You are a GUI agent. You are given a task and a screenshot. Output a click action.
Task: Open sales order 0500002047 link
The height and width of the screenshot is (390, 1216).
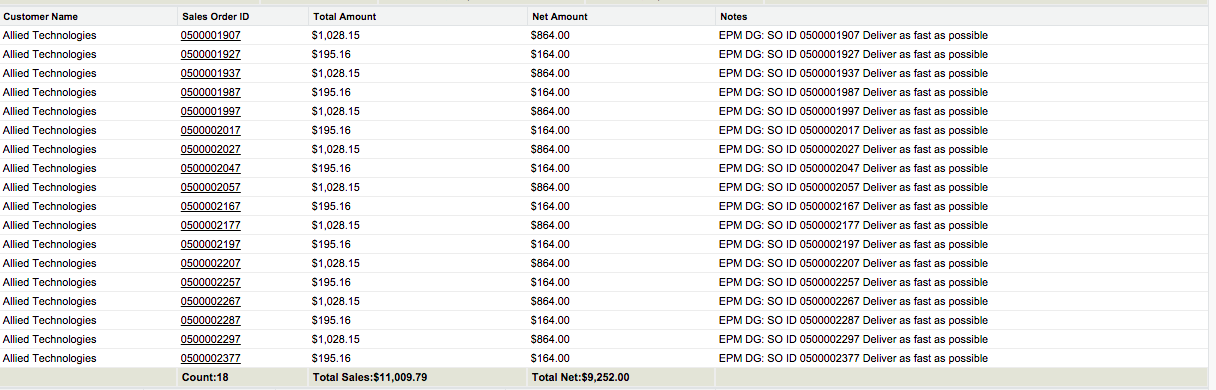tap(210, 168)
